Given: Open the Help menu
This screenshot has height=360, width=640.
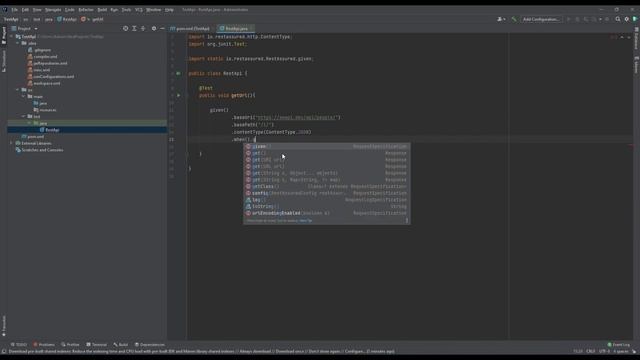Looking at the screenshot, I should [x=169, y=9].
